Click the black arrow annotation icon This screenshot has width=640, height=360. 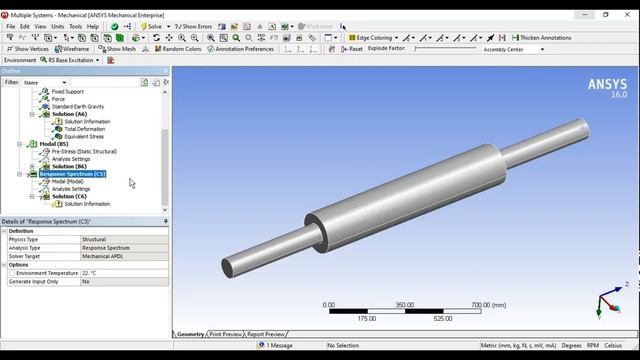[x=490, y=38]
